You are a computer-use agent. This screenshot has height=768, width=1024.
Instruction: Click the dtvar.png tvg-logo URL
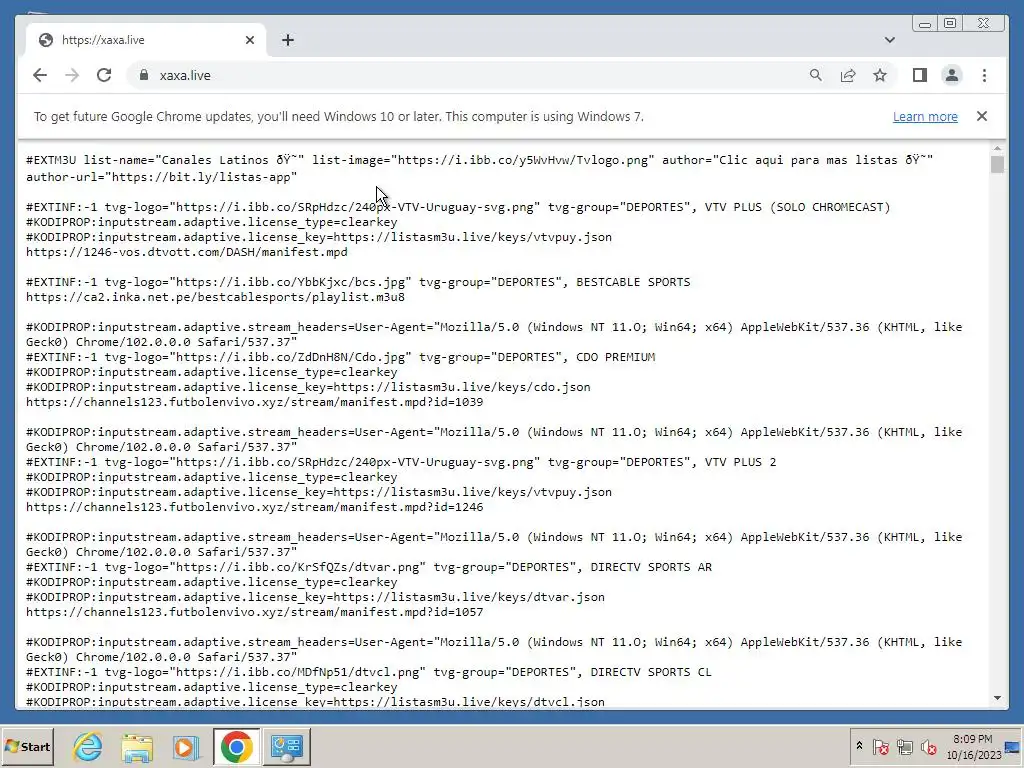pyautogui.click(x=297, y=568)
